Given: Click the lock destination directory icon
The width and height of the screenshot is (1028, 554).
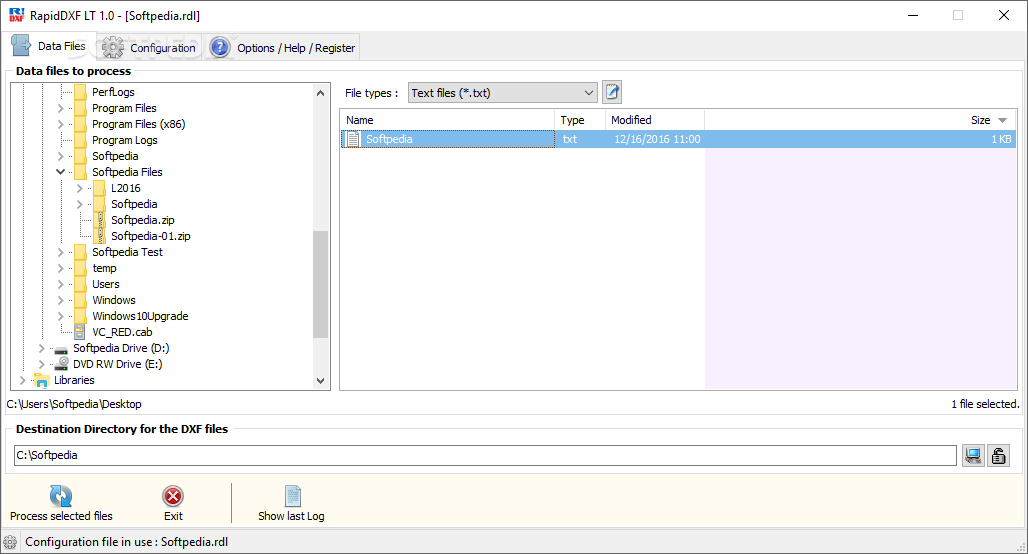Looking at the screenshot, I should [998, 455].
